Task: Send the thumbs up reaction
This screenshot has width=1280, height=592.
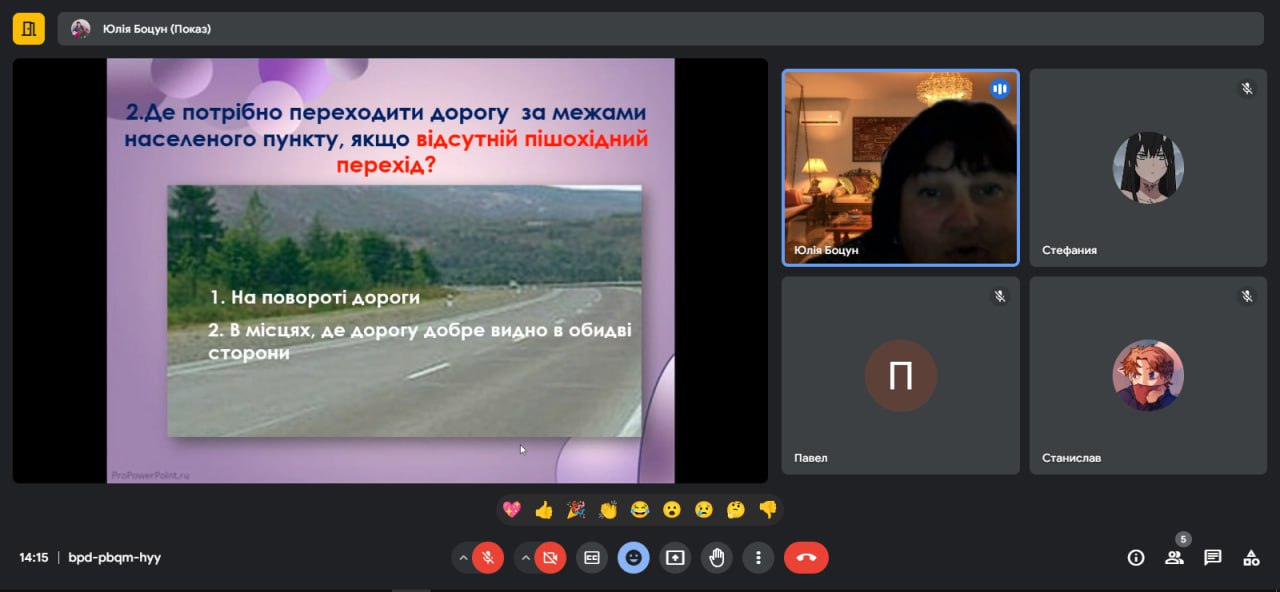Action: pyautogui.click(x=544, y=510)
